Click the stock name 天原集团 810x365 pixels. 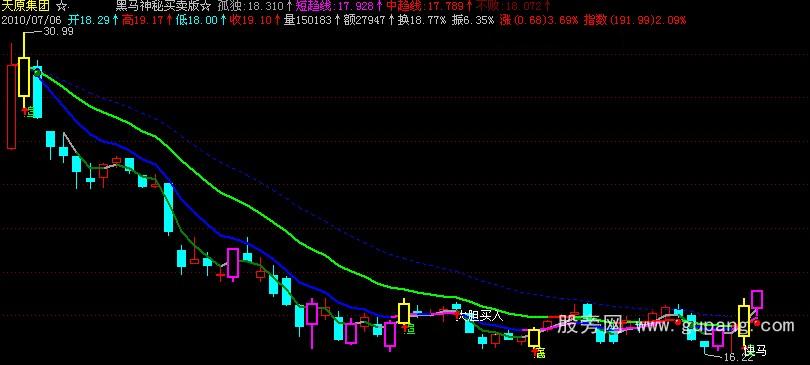[25, 6]
